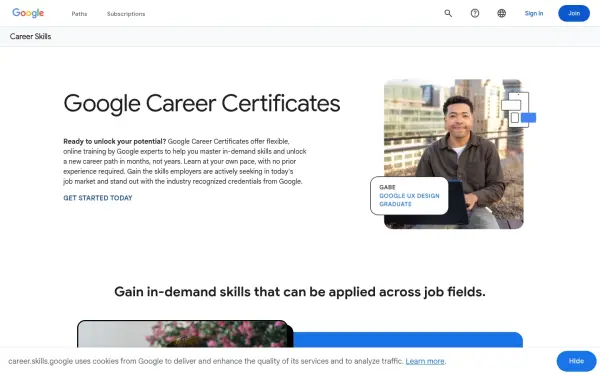600x375 pixels.
Task: Click the 'Ready to unlock your potential?' text
Action: coord(114,141)
